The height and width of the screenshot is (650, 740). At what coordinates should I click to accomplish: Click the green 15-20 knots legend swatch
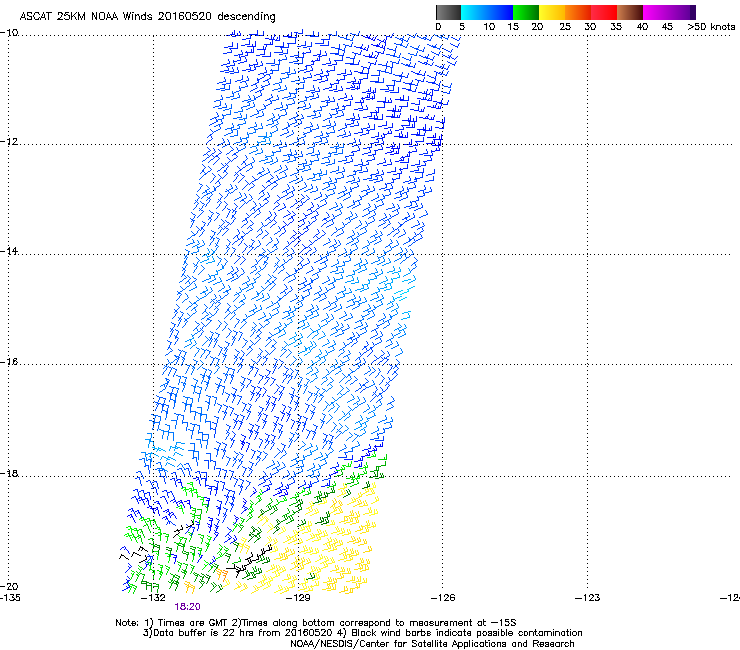coord(526,12)
